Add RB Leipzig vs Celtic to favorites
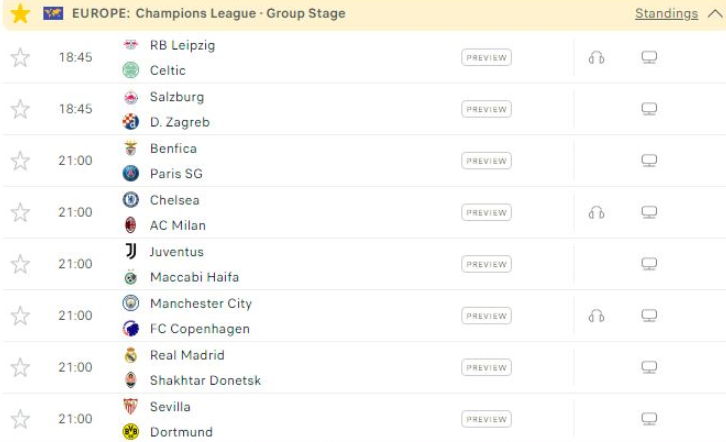Viewport: 726px width, 442px height. tap(20, 58)
